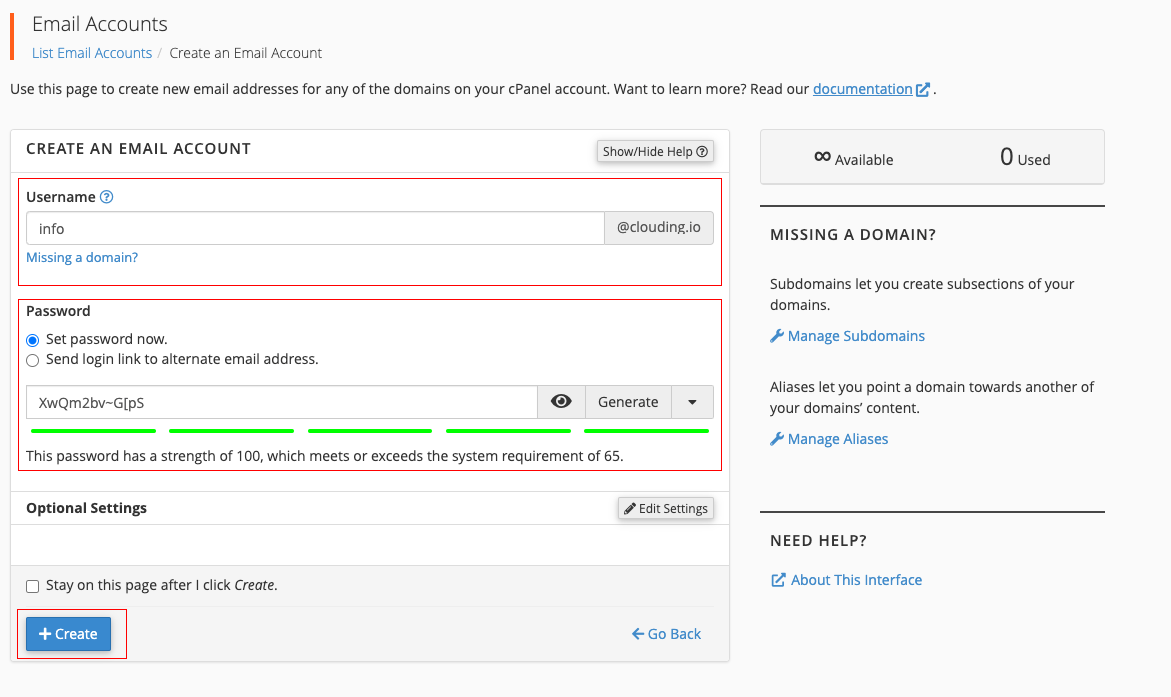Generate a new password

[628, 402]
